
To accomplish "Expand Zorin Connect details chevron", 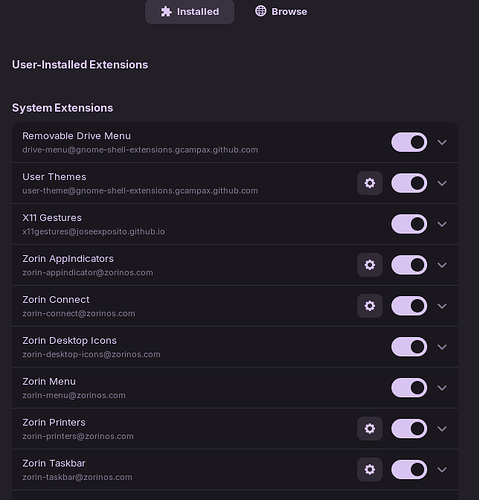I will (442, 306).
